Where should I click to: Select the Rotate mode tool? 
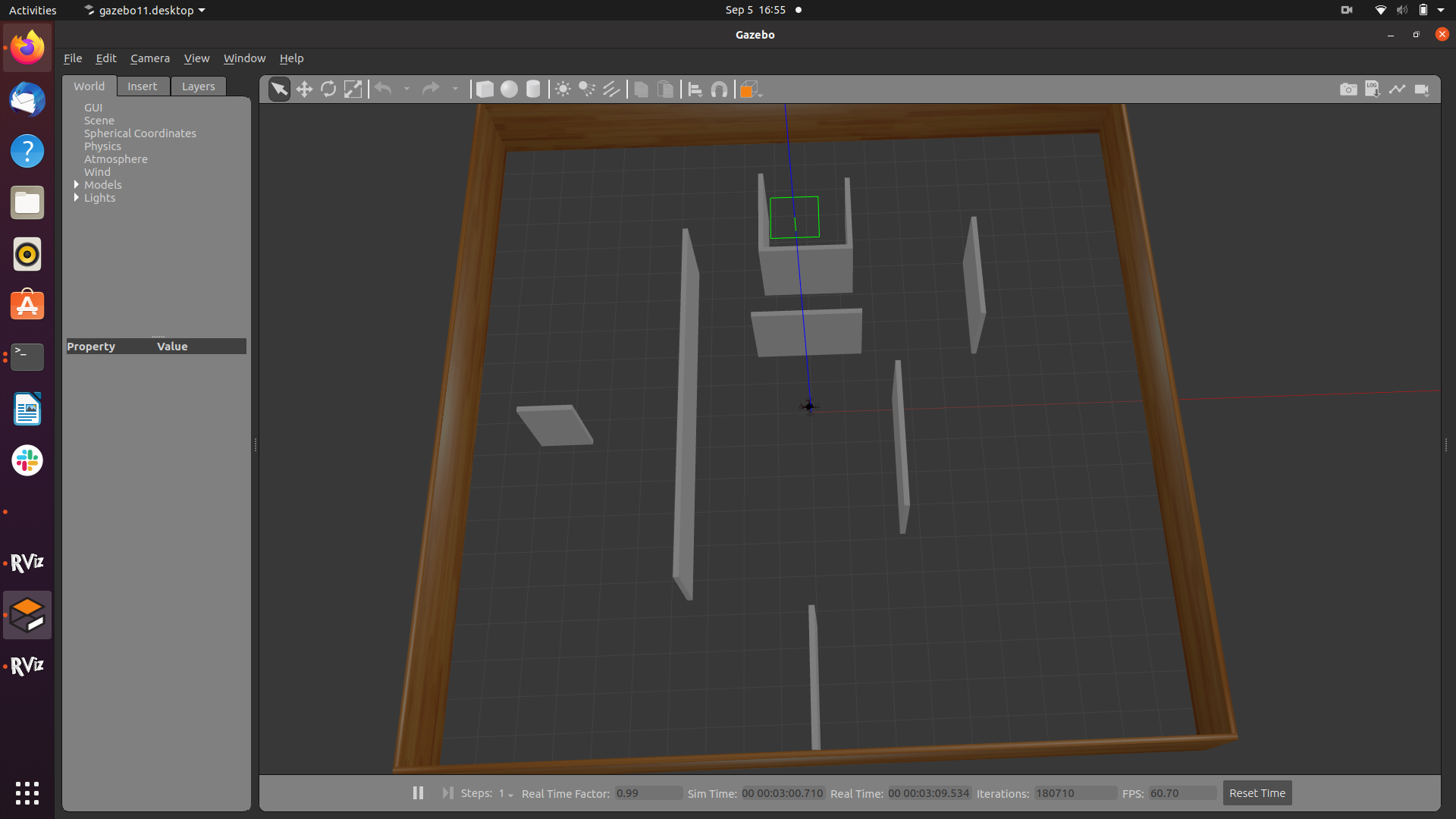[x=328, y=89]
